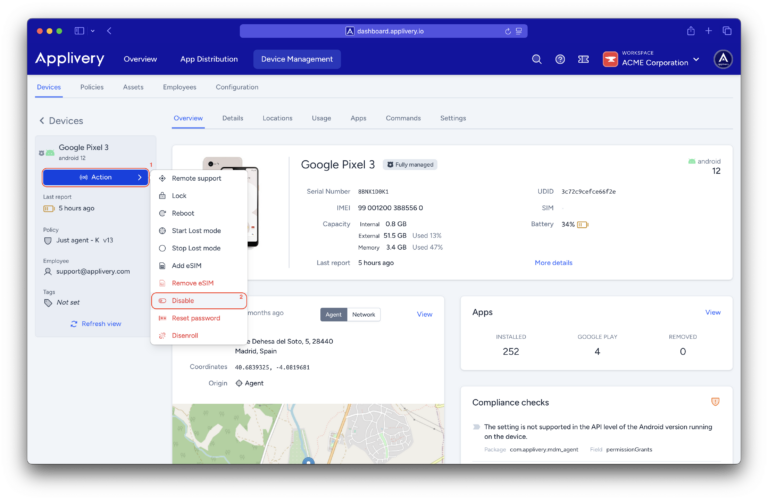Click the compliance warning shield icon
The width and height of the screenshot is (768, 500).
click(x=715, y=402)
